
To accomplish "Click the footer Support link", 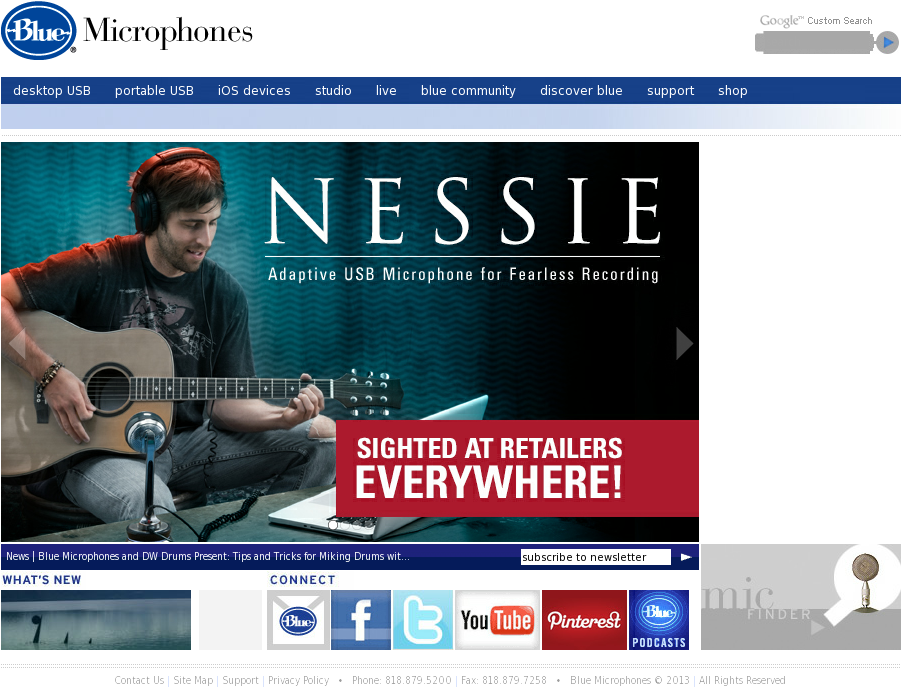I will point(240,680).
